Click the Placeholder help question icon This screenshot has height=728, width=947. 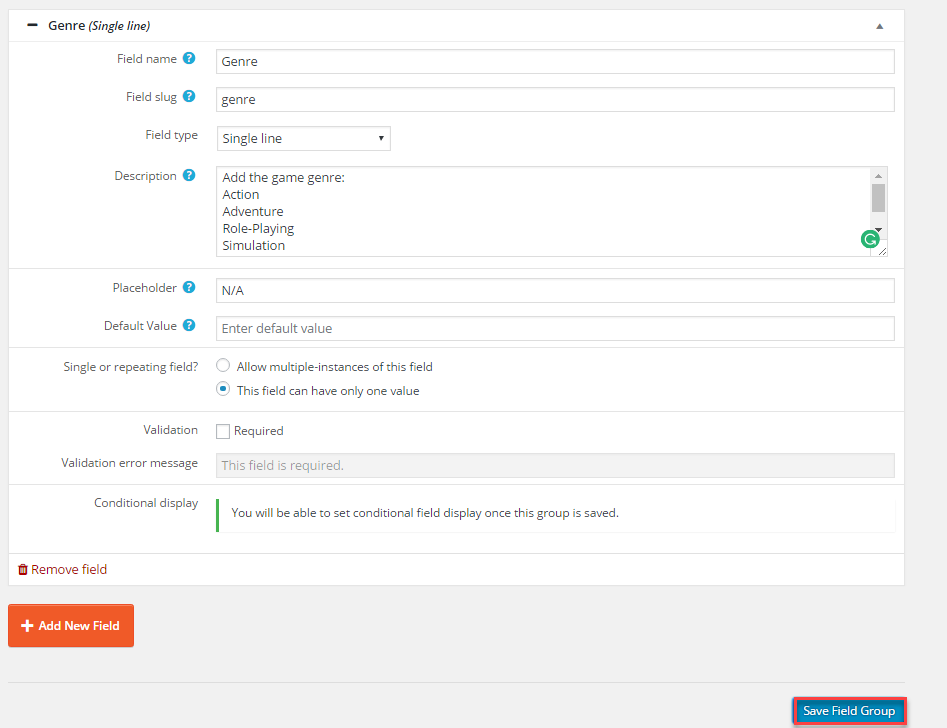pos(189,288)
